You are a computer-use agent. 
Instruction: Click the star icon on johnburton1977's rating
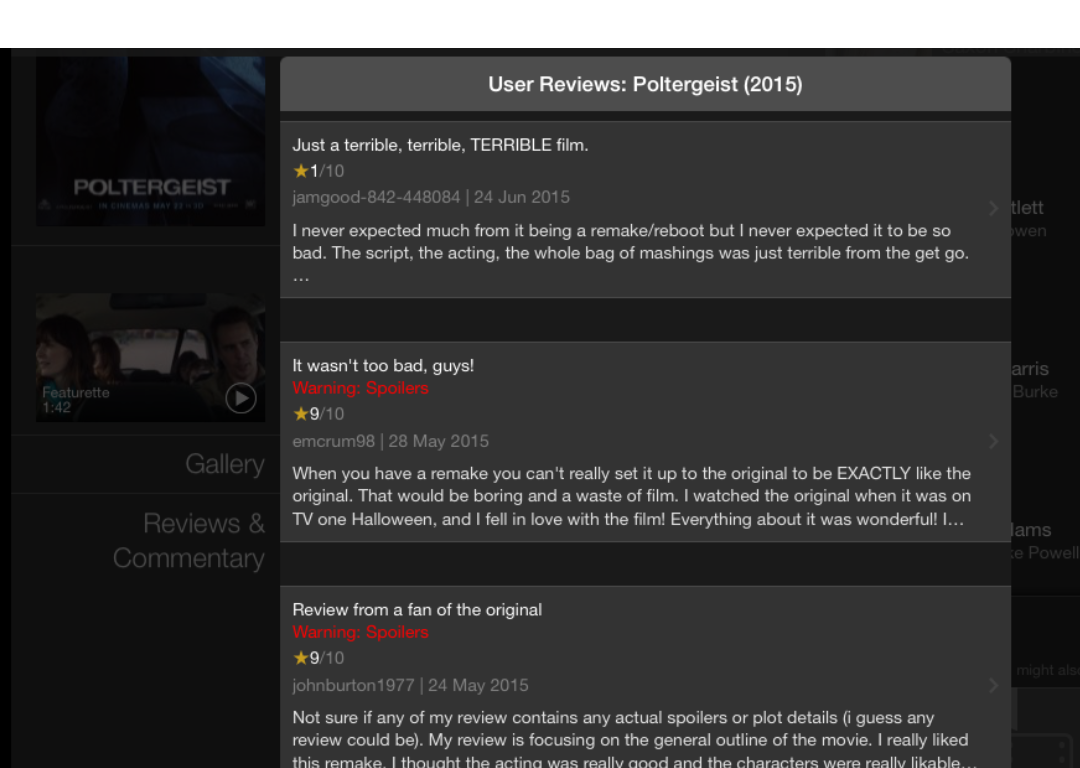coord(300,657)
